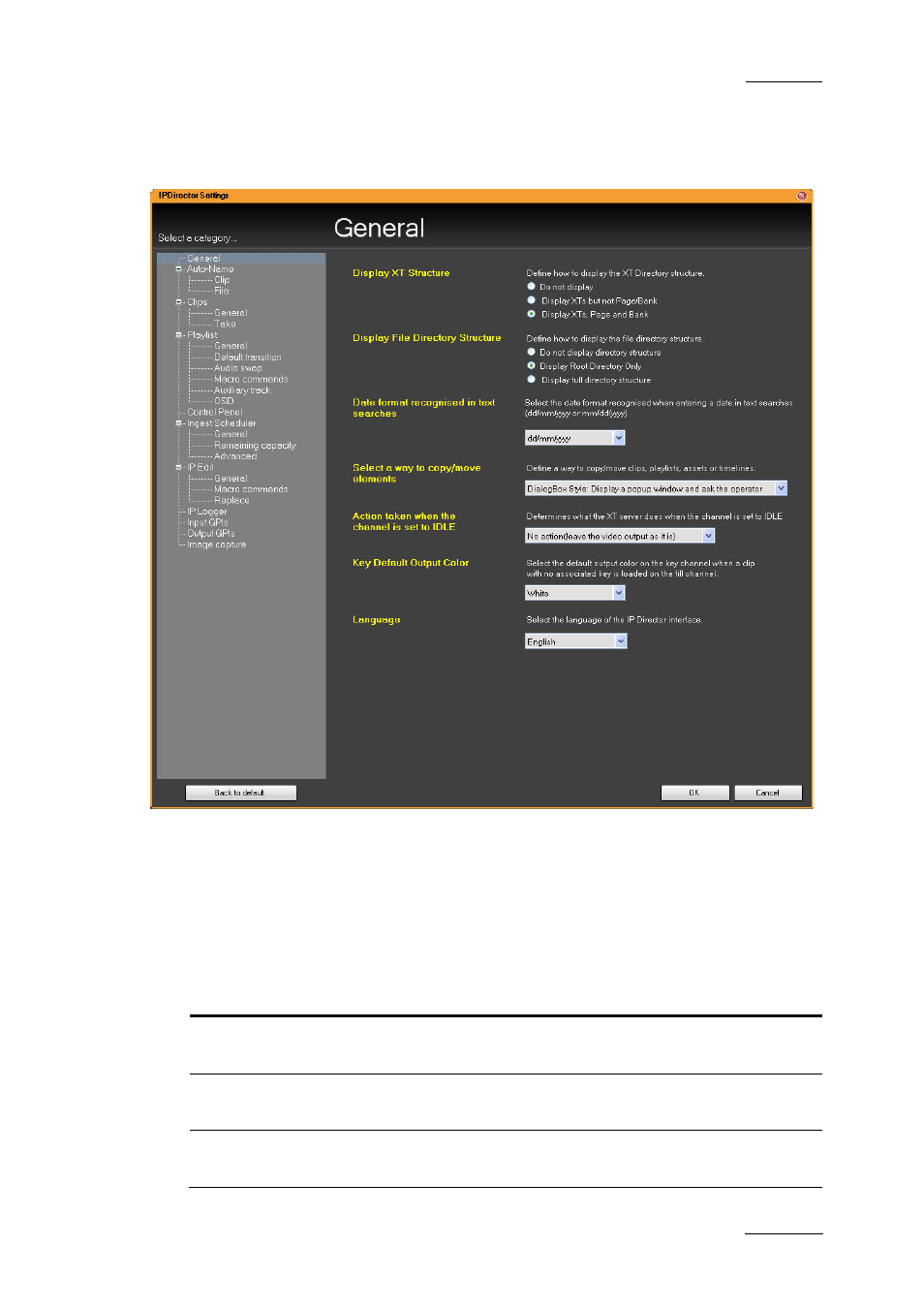924x1308 pixels.
Task: Click the Back to default button
Action: [x=240, y=793]
